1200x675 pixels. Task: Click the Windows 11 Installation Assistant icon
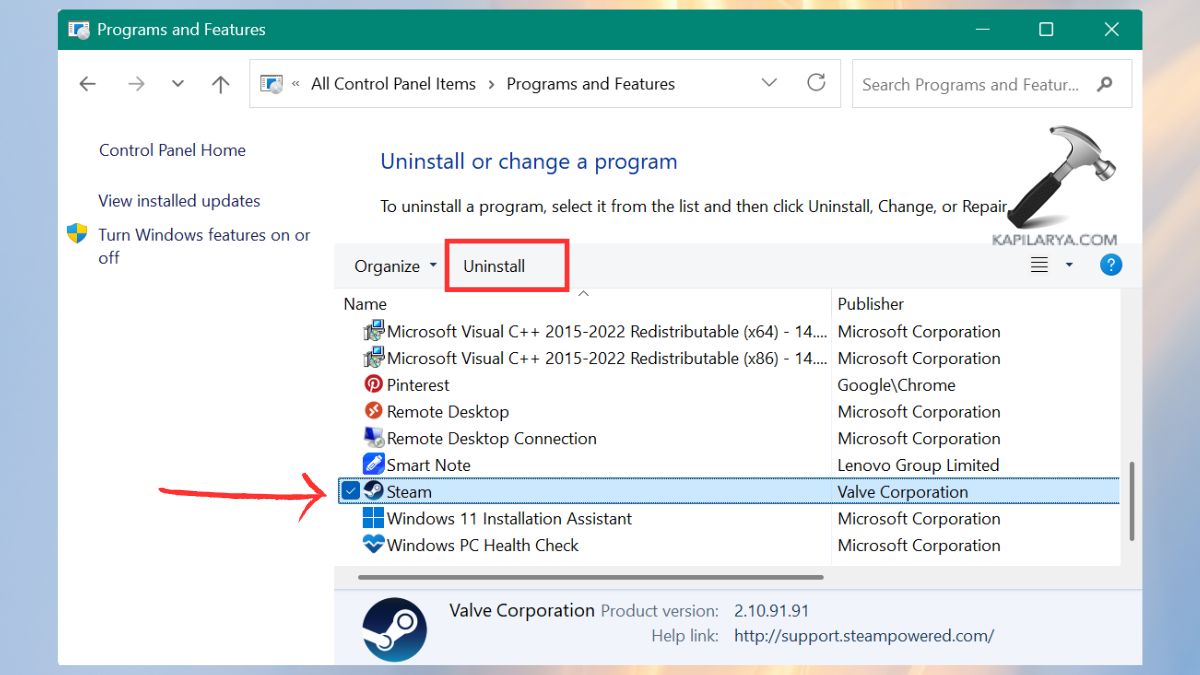(x=372, y=518)
